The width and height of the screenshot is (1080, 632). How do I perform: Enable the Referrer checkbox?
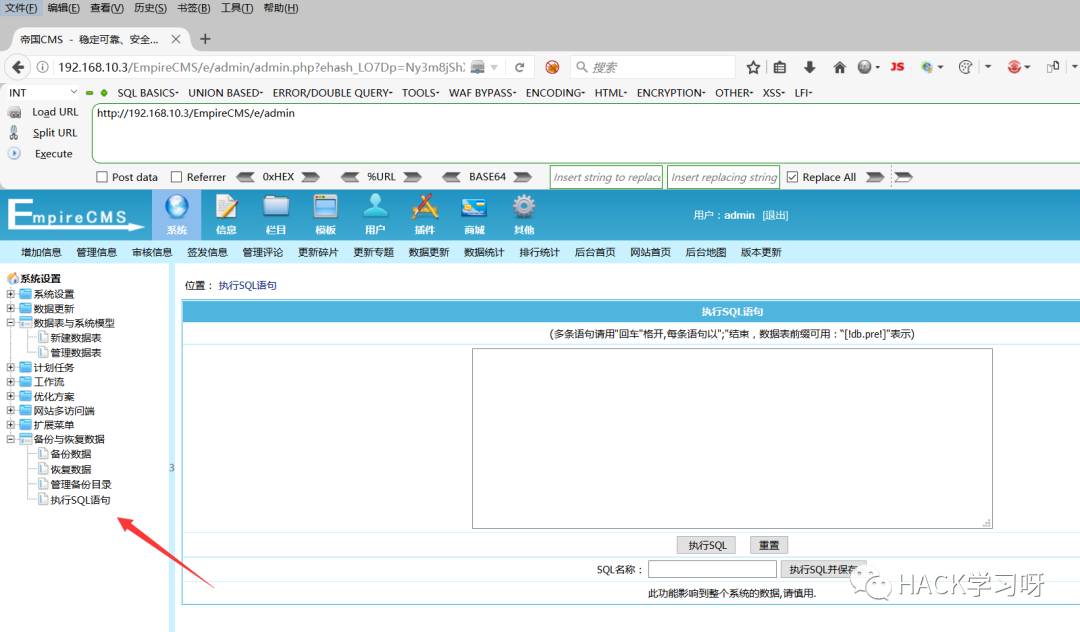pyautogui.click(x=176, y=177)
